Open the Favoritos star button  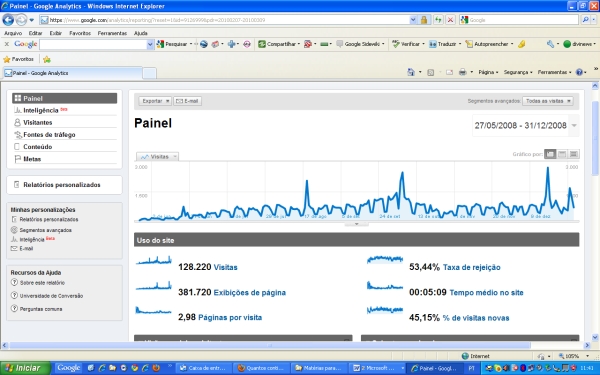pyautogui.click(x=18, y=59)
